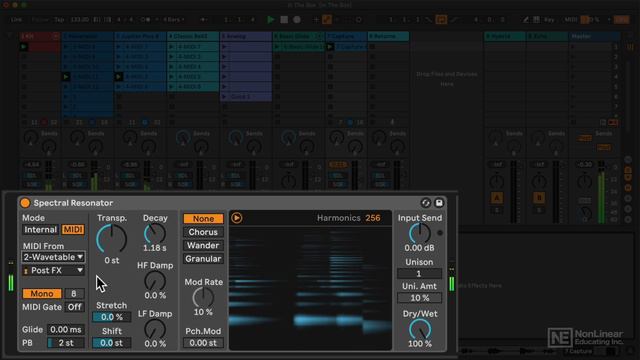Click the LF Damp knob

pos(155,329)
